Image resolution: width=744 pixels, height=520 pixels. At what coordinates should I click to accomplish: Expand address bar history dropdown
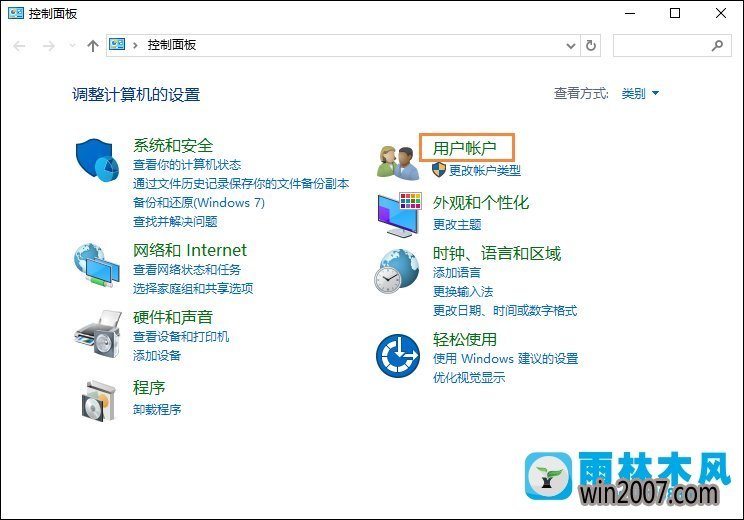click(x=571, y=46)
